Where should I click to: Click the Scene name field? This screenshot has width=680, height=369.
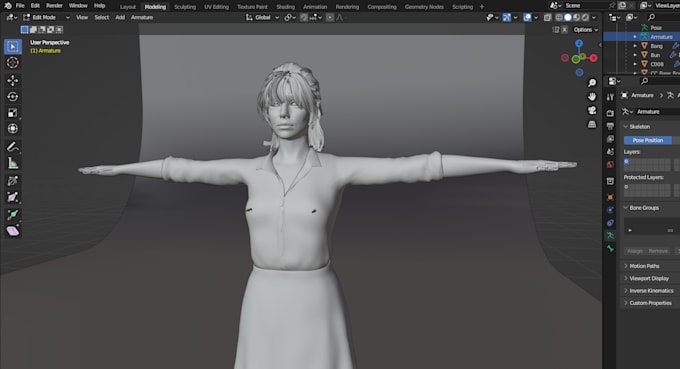coord(585,6)
